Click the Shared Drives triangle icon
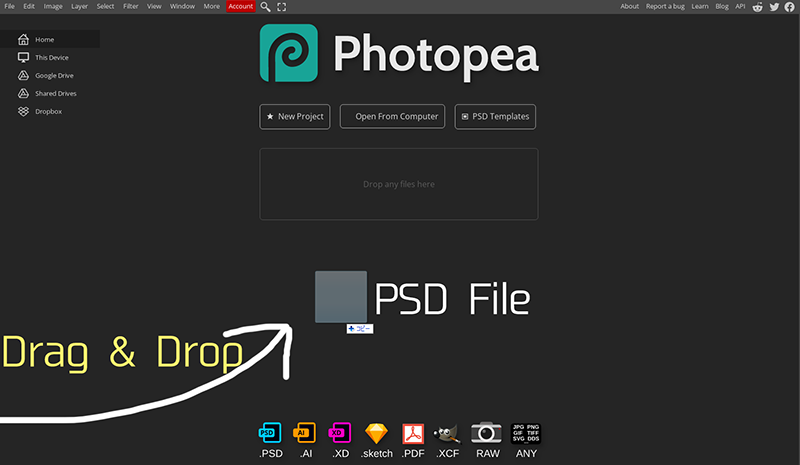The width and height of the screenshot is (800, 465). pyautogui.click(x=23, y=93)
